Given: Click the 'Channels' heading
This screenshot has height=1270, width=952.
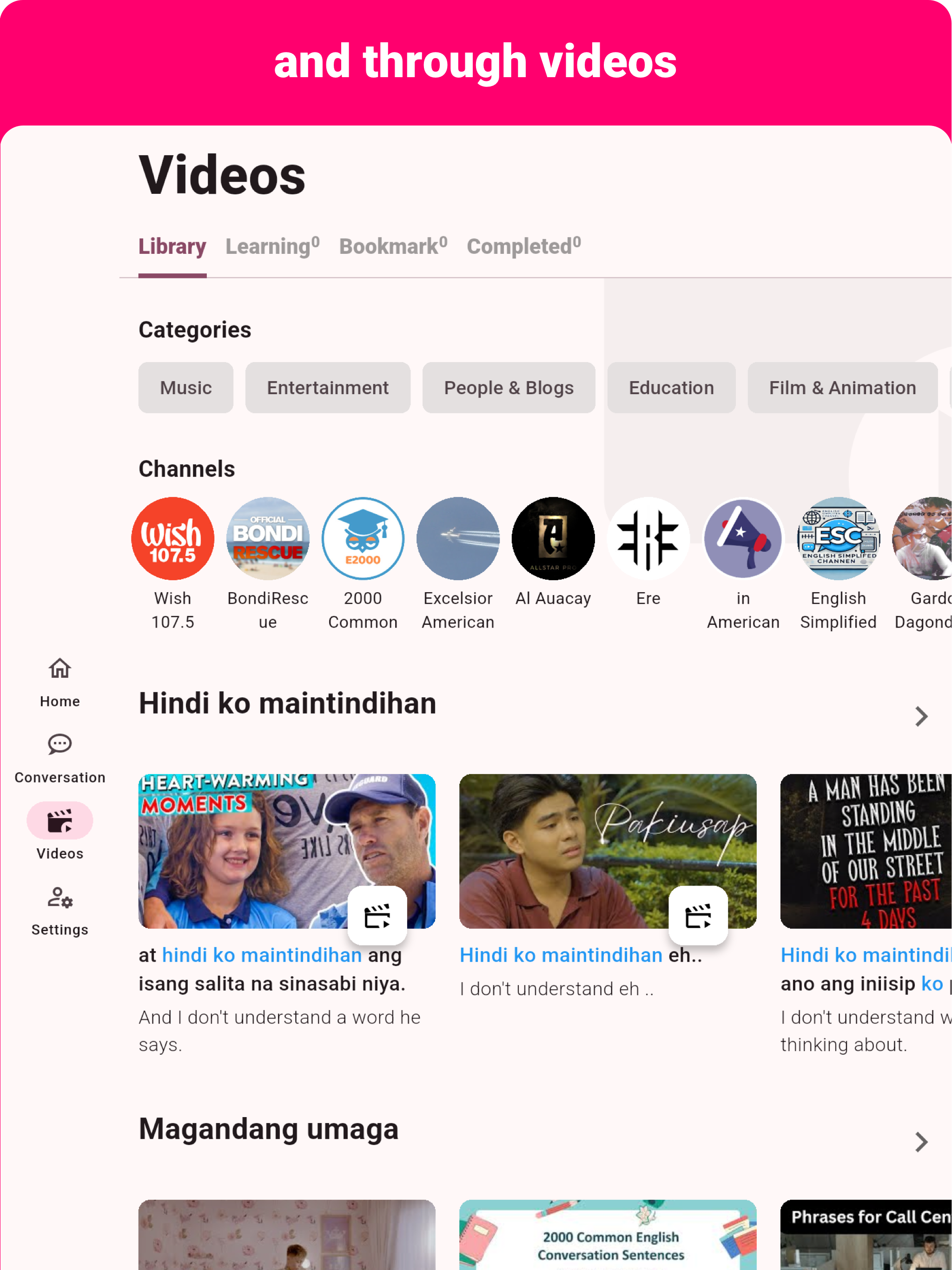Looking at the screenshot, I should (186, 469).
